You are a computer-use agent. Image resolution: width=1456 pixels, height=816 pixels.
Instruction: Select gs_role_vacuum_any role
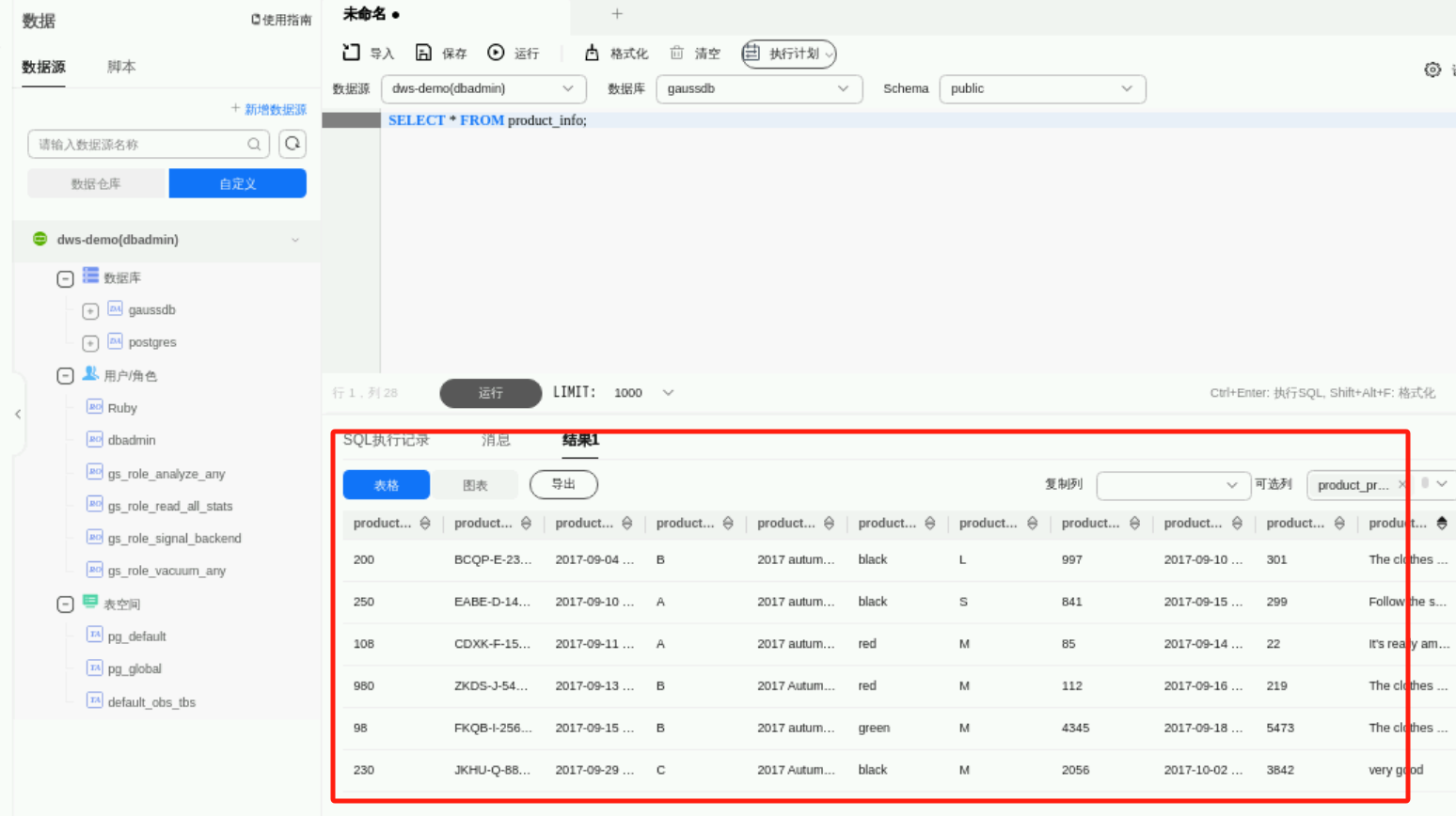pos(166,571)
